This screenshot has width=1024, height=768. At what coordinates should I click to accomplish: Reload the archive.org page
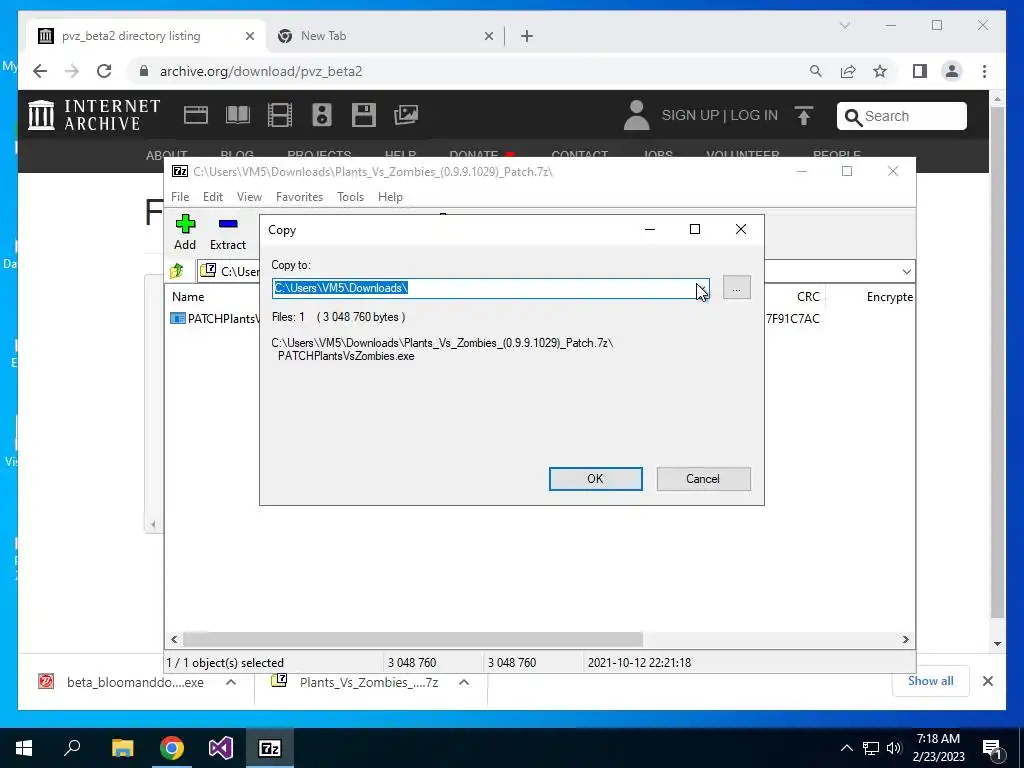tap(104, 71)
